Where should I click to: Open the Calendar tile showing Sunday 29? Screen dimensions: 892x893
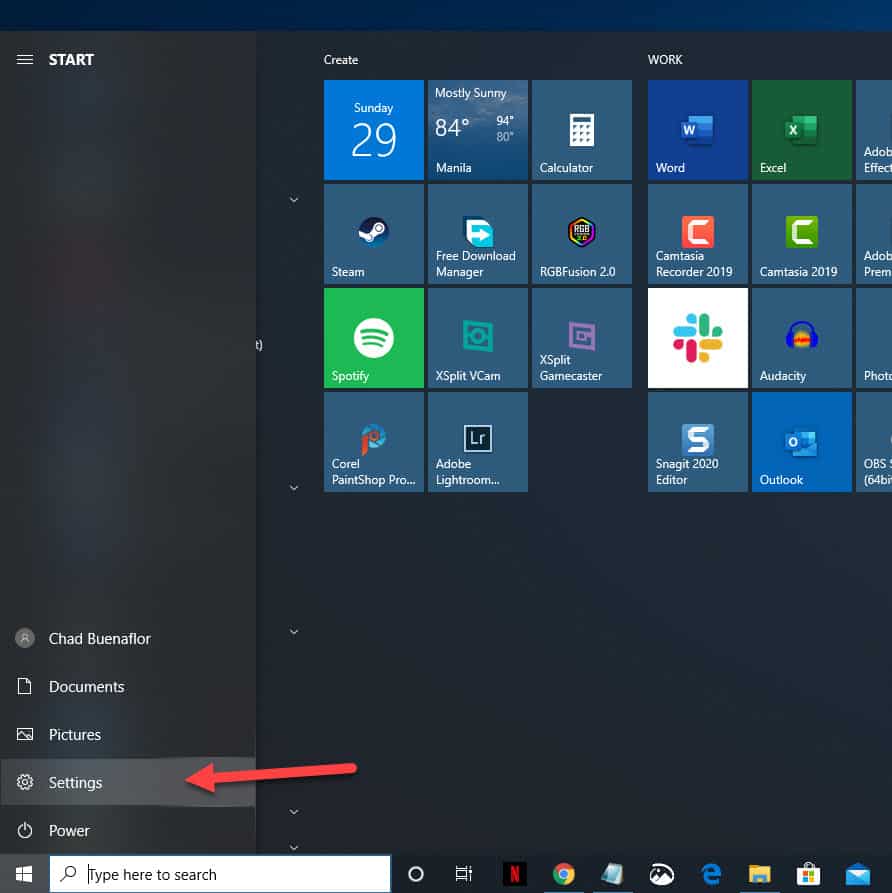pyautogui.click(x=374, y=130)
